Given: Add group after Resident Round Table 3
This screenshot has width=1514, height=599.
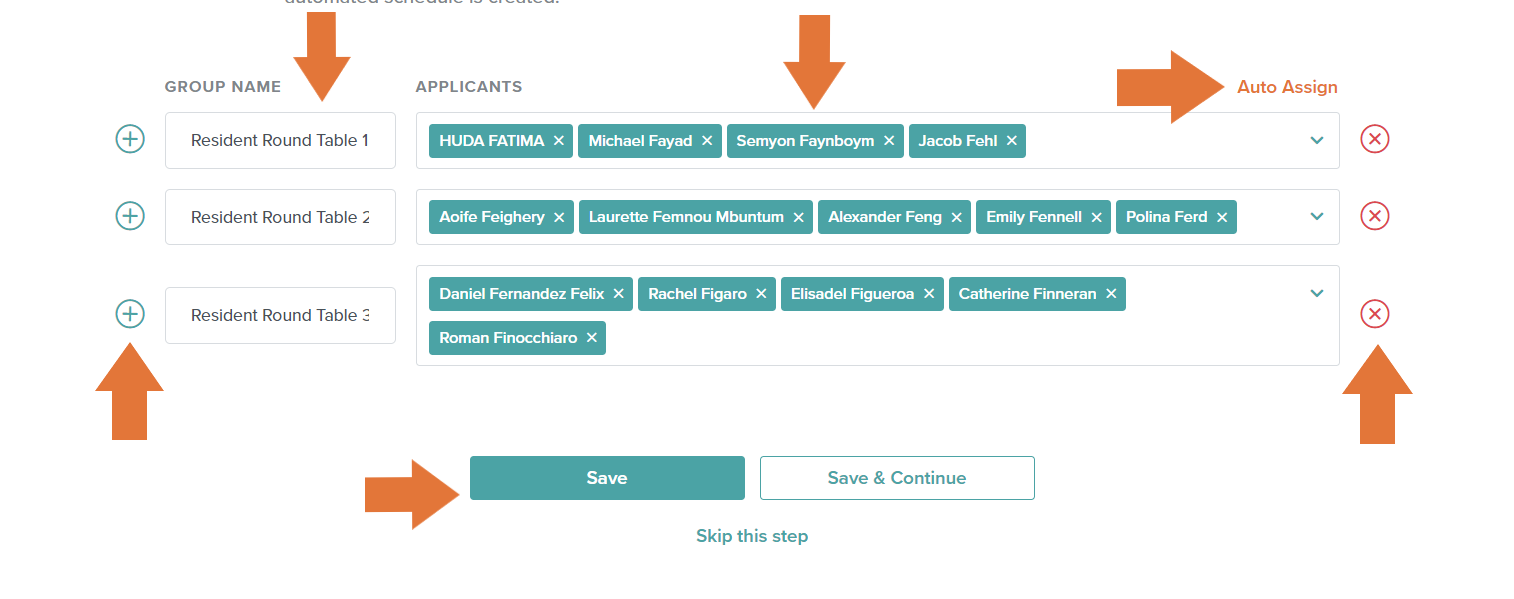Looking at the screenshot, I should (130, 314).
